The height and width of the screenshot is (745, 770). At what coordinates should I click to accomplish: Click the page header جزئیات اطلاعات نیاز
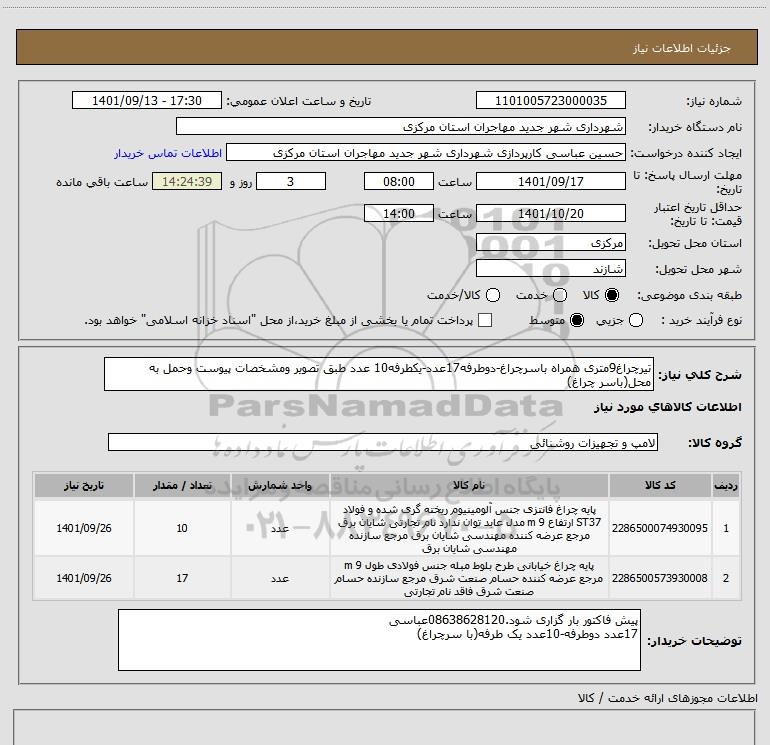coord(682,48)
